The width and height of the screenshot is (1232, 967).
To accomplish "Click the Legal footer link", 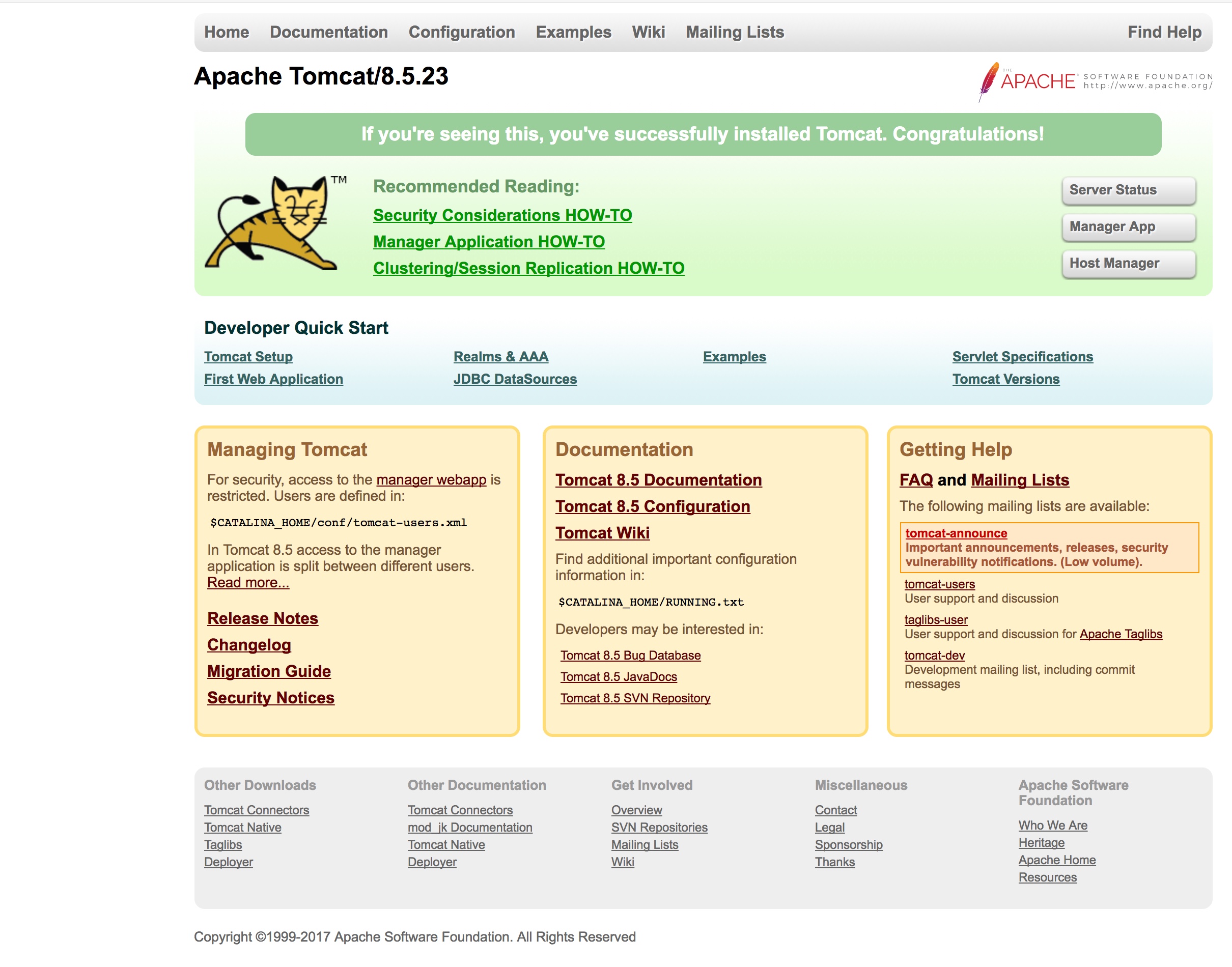I will 830,828.
